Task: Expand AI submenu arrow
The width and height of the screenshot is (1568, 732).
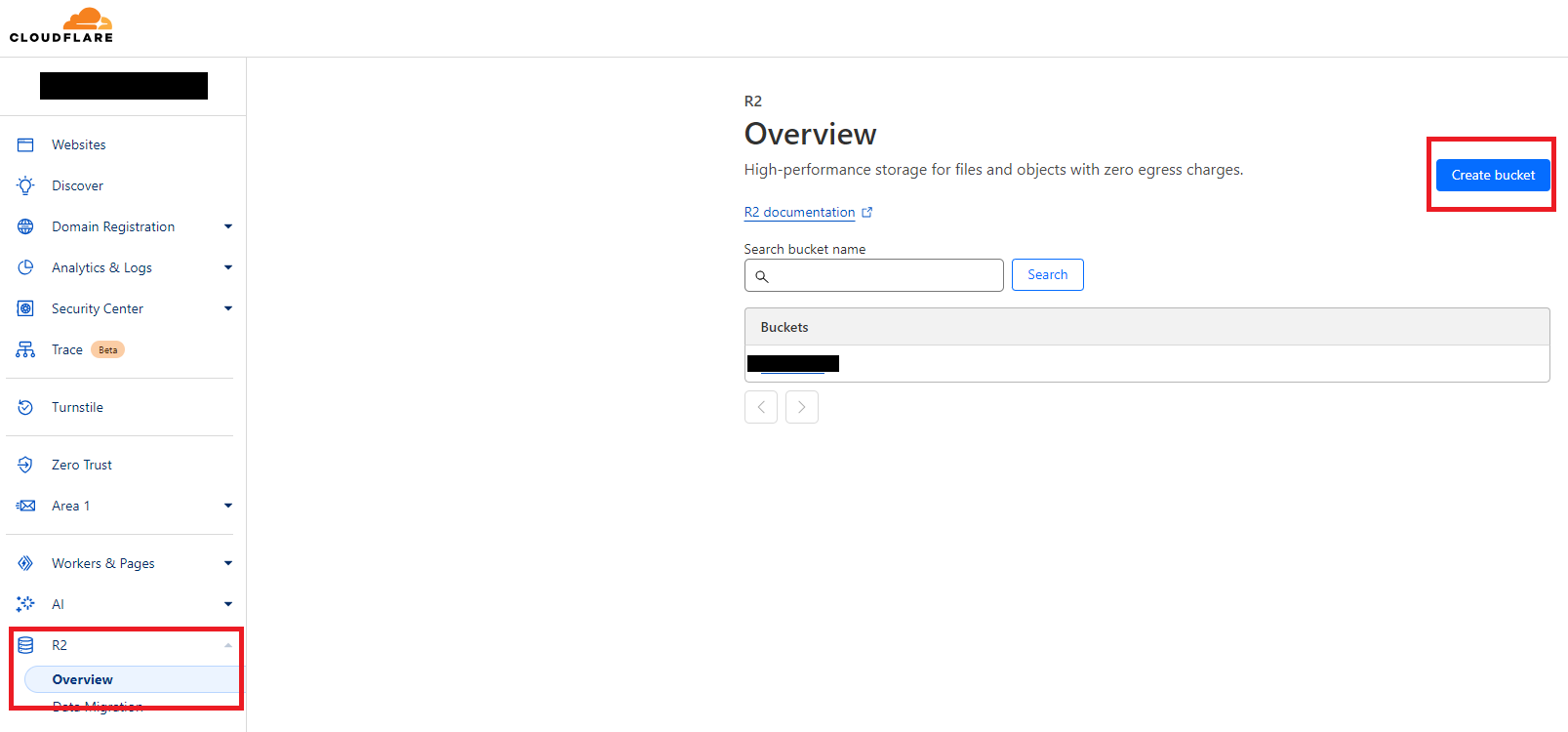Action: [228, 604]
